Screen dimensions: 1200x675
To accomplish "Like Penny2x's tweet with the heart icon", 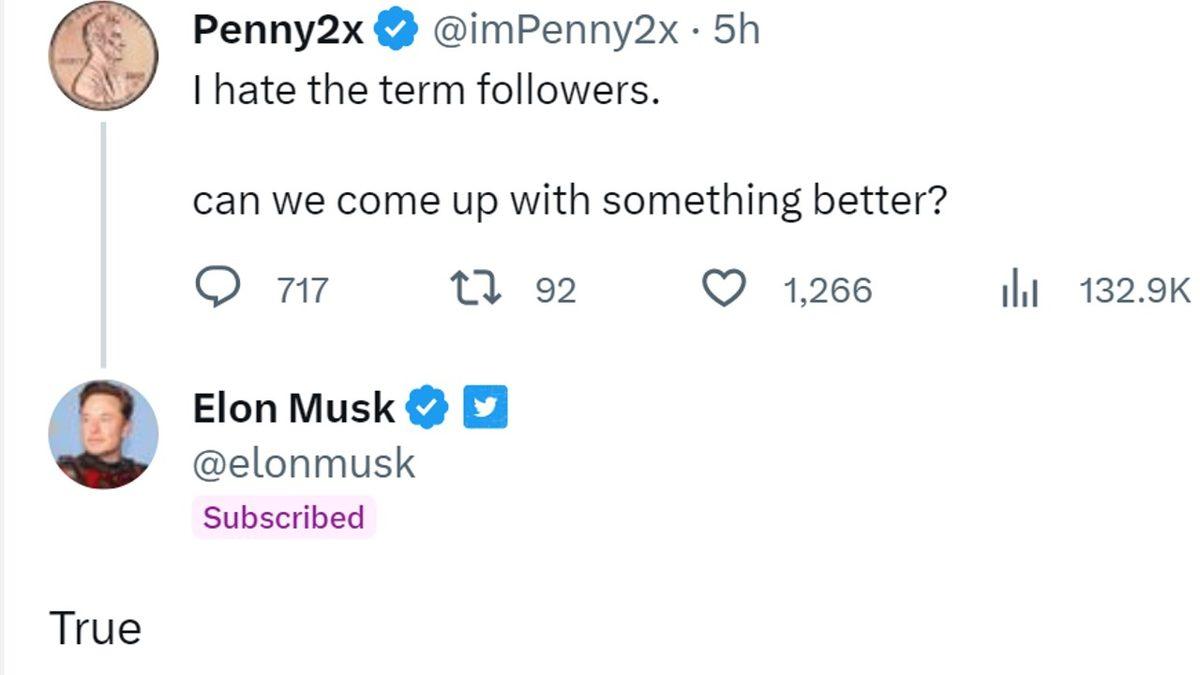I will click(725, 287).
